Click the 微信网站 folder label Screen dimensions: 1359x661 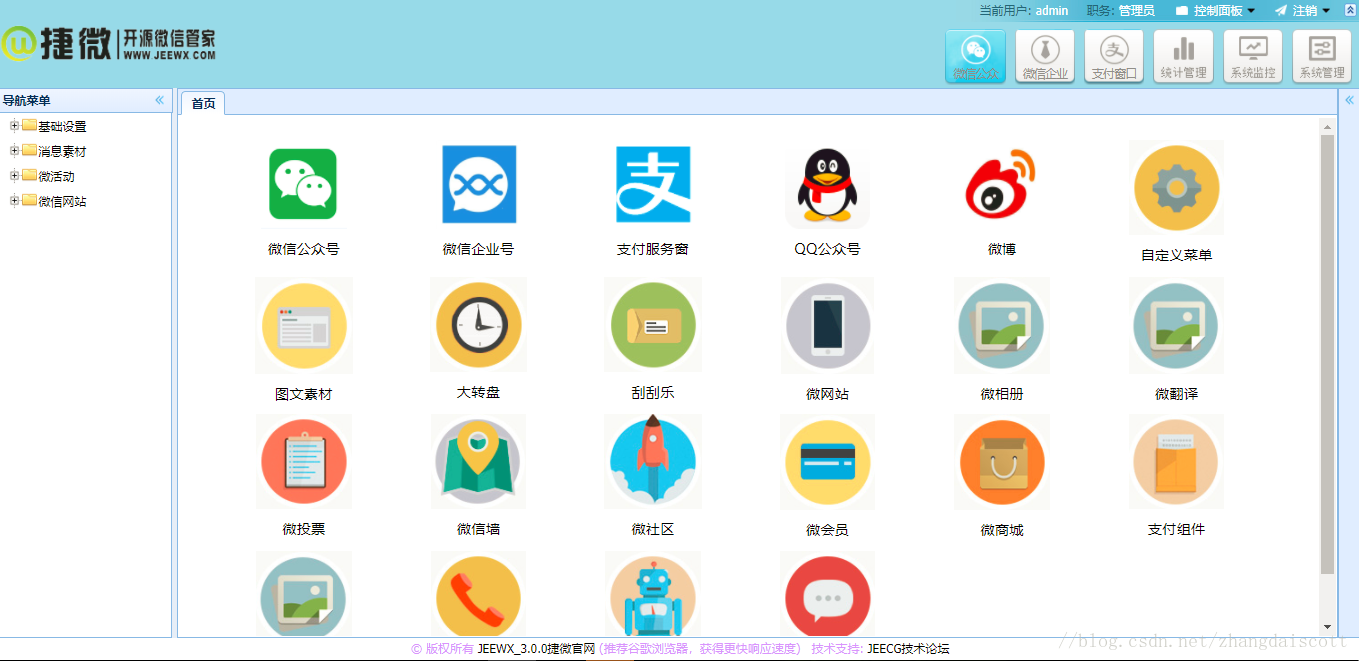tap(62, 201)
